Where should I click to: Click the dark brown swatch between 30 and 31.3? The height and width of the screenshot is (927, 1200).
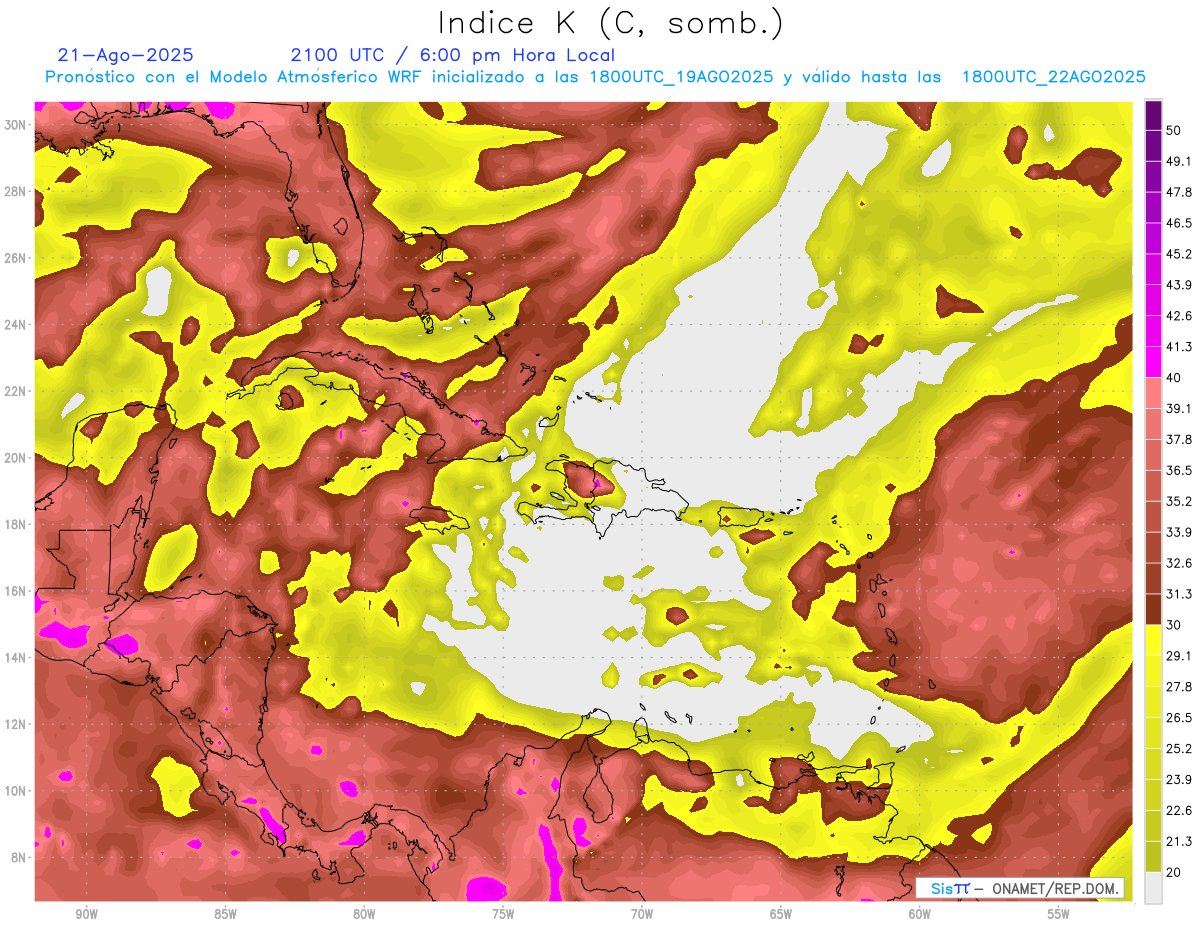point(1153,610)
